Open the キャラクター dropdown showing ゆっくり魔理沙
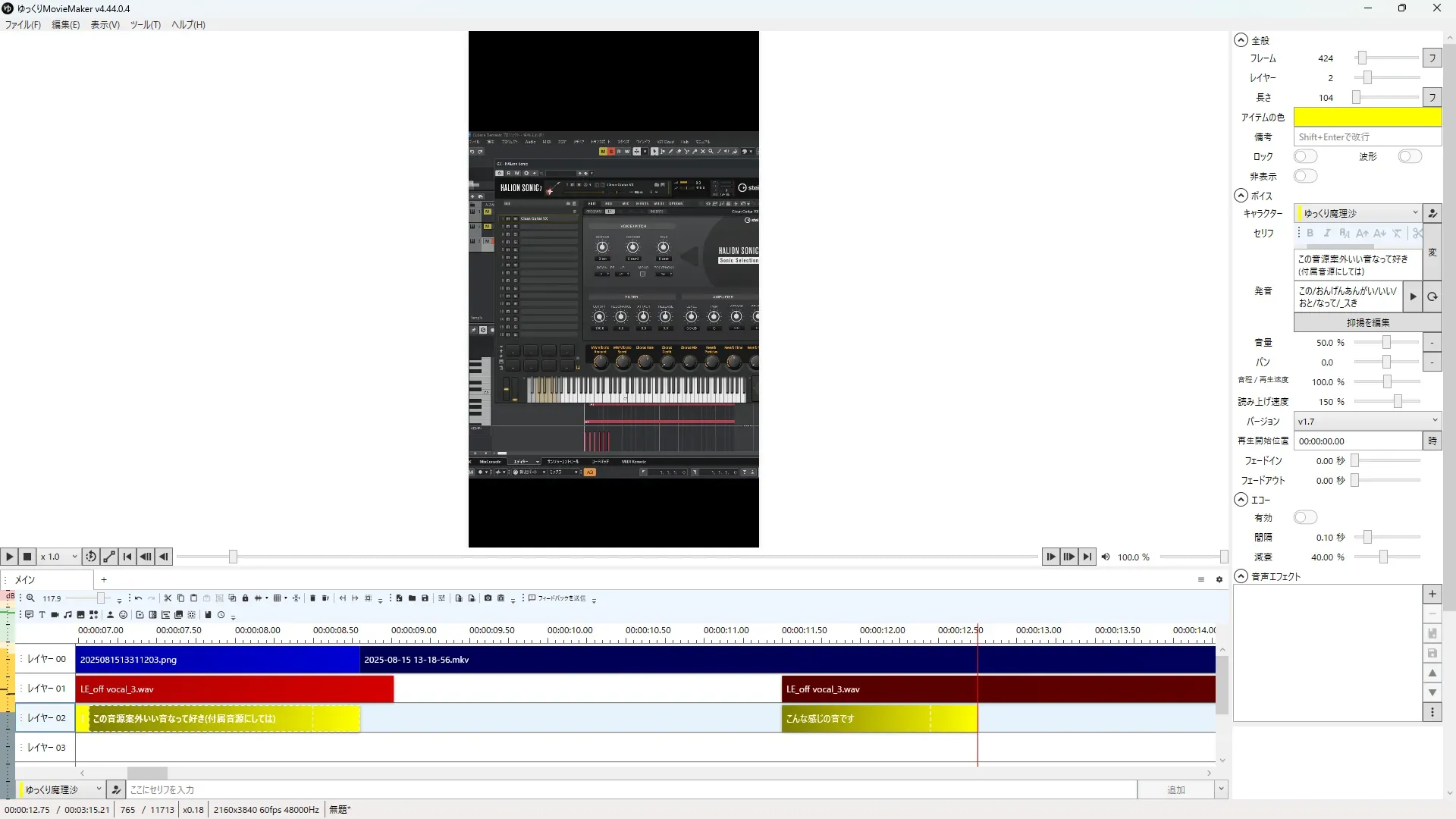The width and height of the screenshot is (1456, 819). point(1357,214)
